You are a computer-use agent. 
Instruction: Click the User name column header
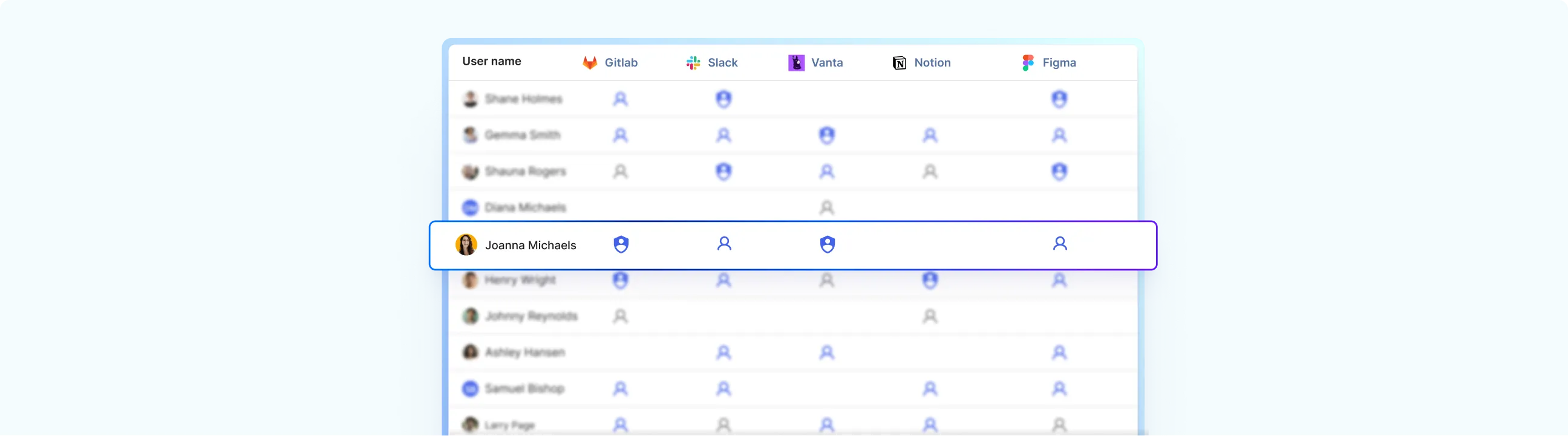(x=491, y=62)
